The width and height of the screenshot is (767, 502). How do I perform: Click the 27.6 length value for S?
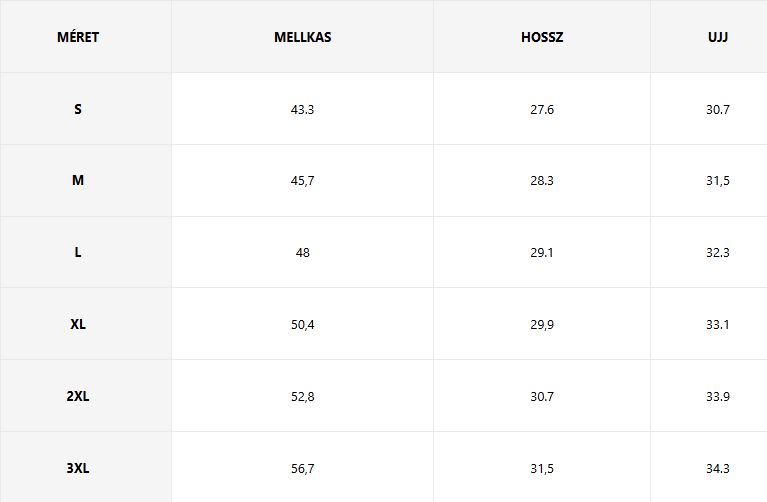pyautogui.click(x=542, y=109)
